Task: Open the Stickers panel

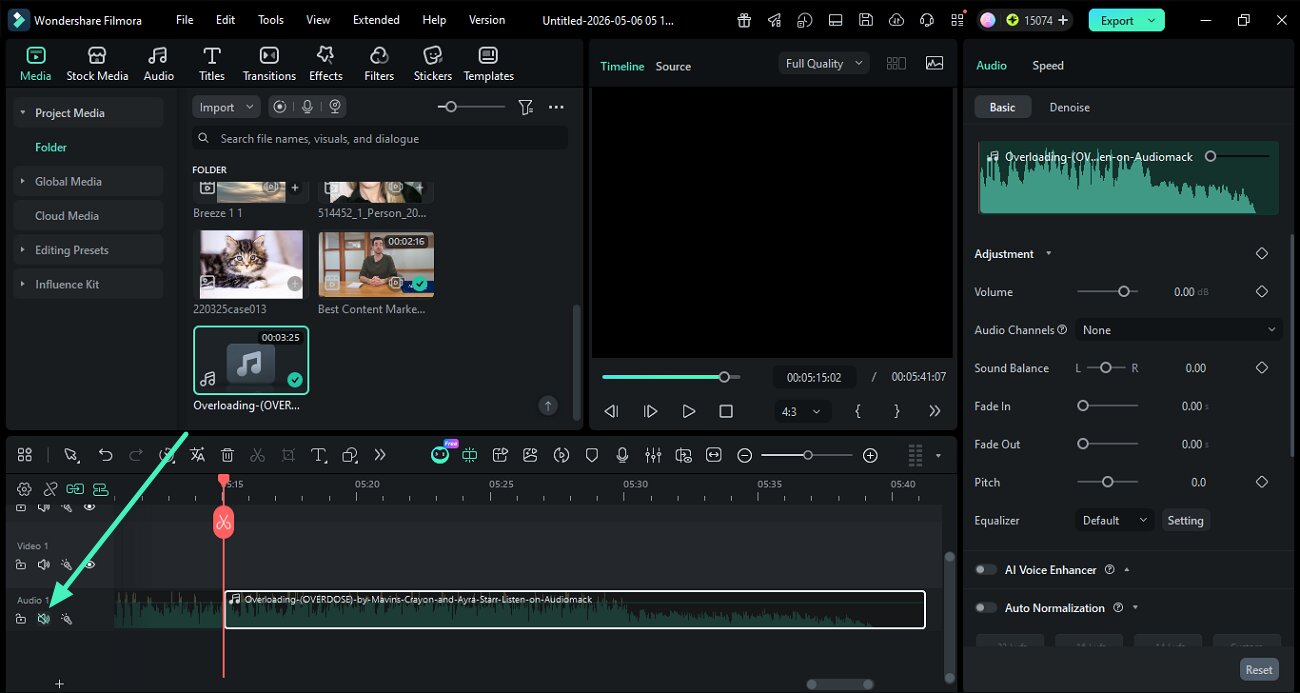Action: tap(432, 64)
